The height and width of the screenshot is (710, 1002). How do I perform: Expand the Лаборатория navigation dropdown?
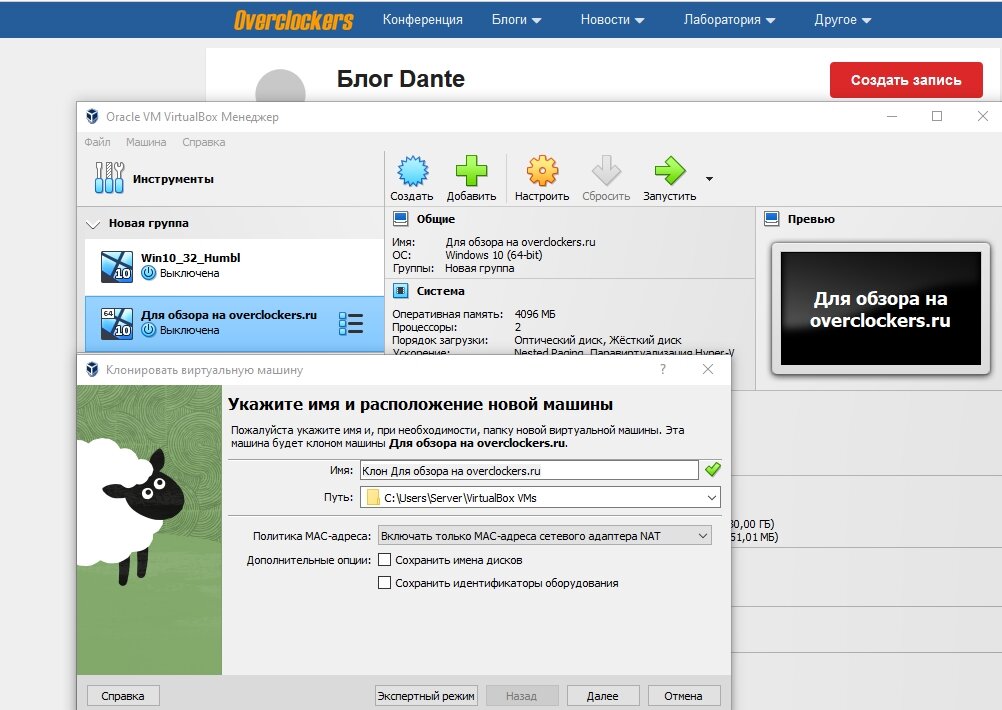pyautogui.click(x=729, y=20)
